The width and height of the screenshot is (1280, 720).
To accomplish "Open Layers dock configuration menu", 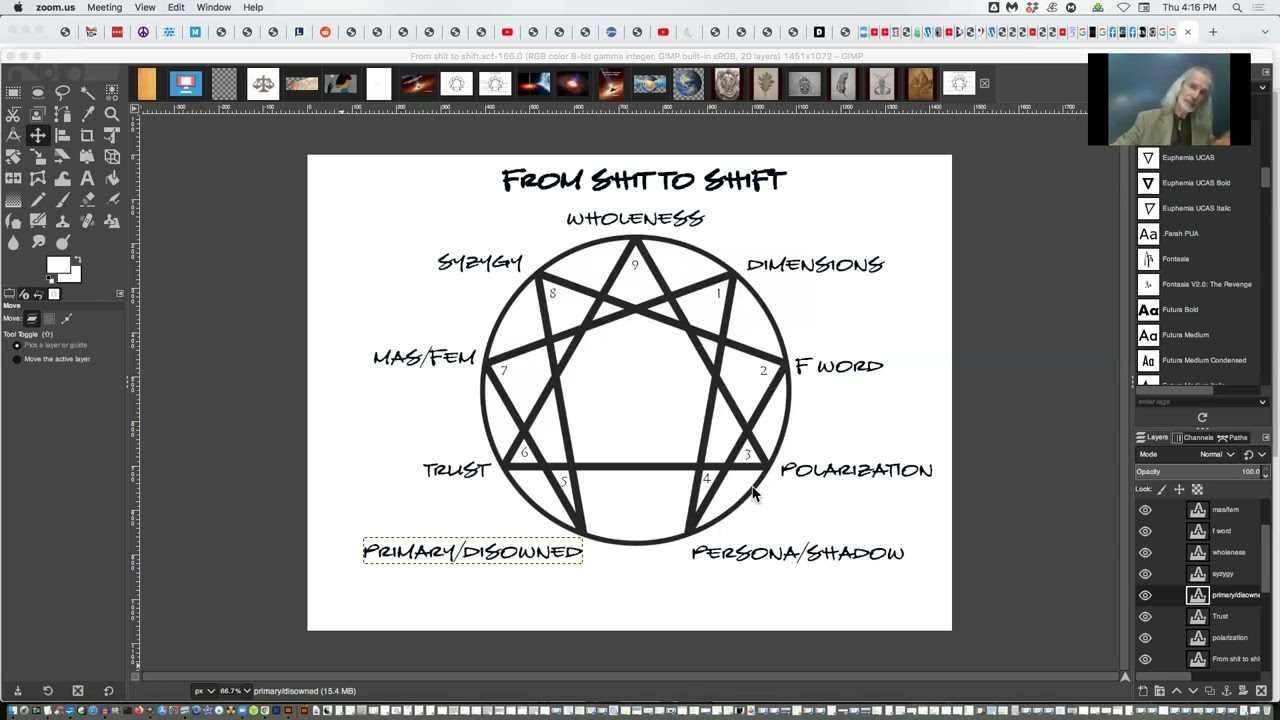I will pyautogui.click(x=1265, y=437).
